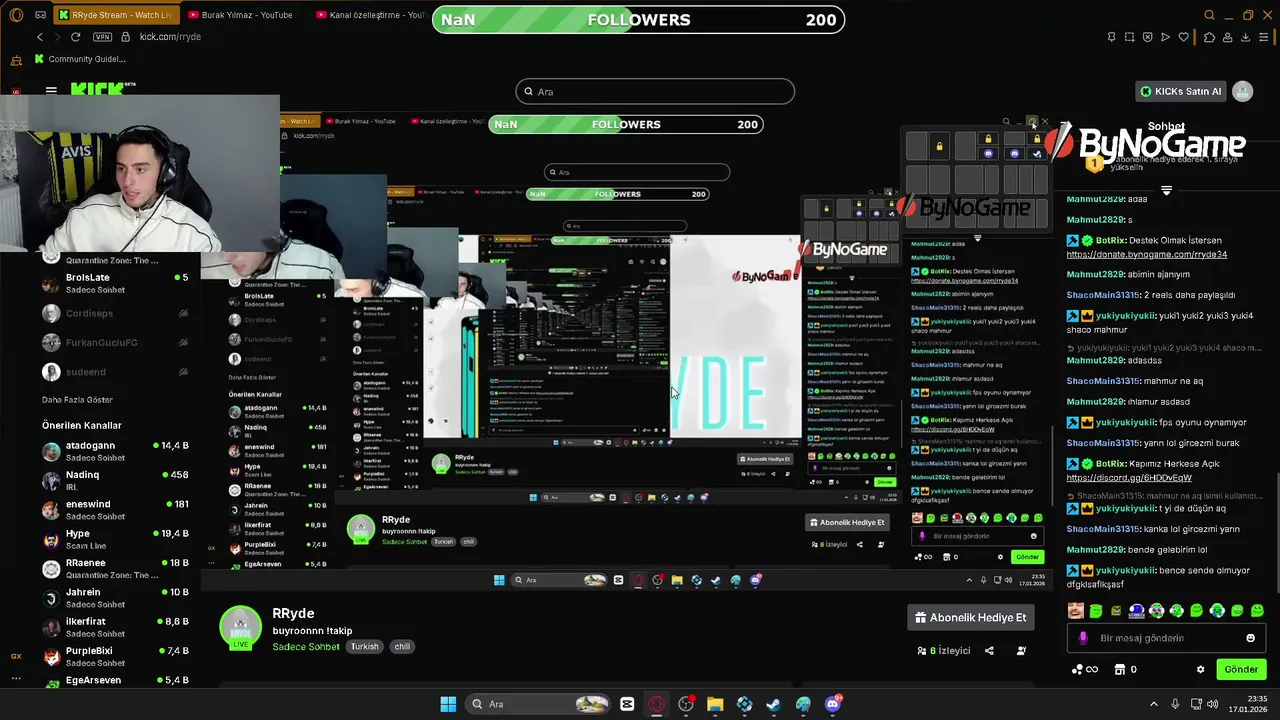This screenshot has height=720, width=1280.
Task: Open the discord.gg link in chat
Action: coord(1129,478)
